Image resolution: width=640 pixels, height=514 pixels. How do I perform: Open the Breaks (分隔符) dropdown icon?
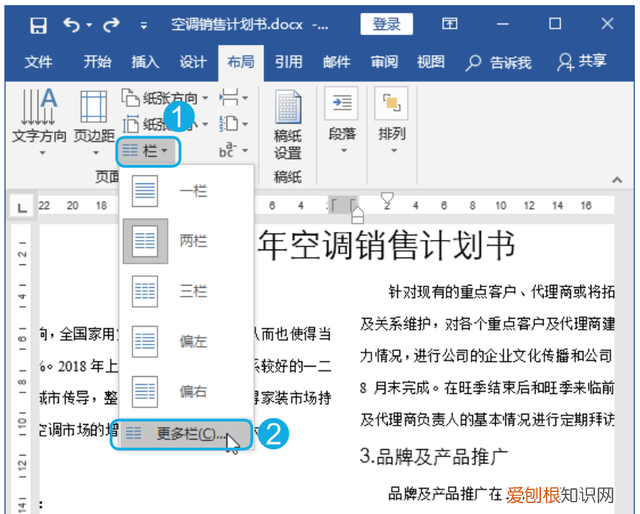(233, 98)
